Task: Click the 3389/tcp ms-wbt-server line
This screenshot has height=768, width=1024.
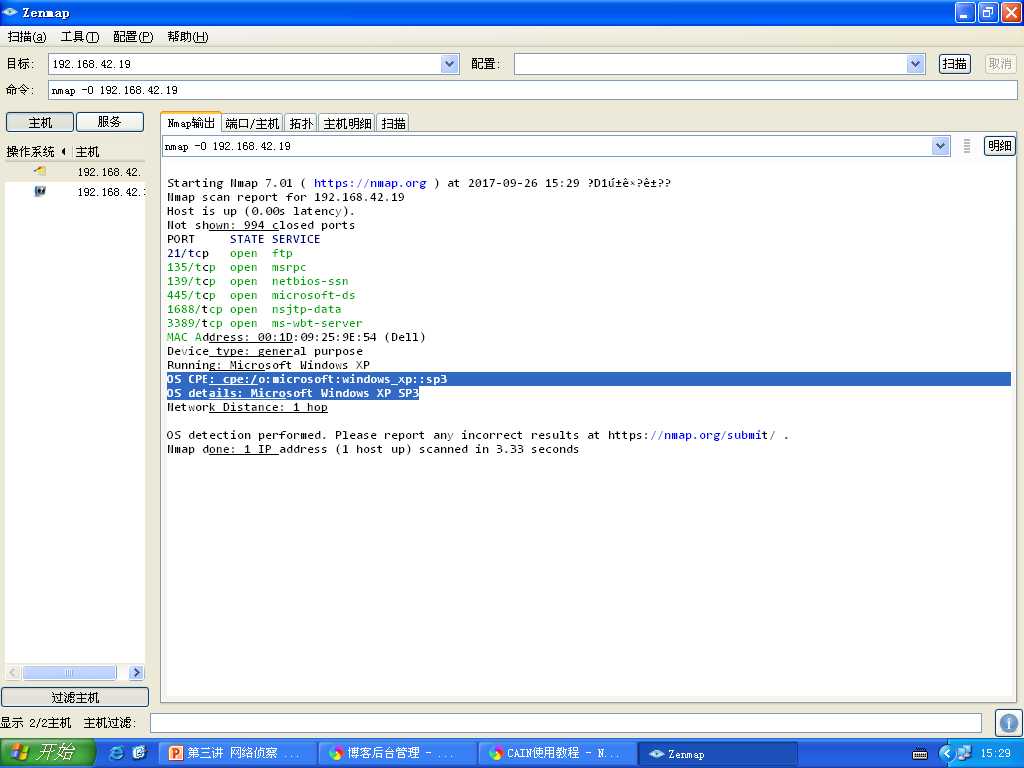Action: 264,323
